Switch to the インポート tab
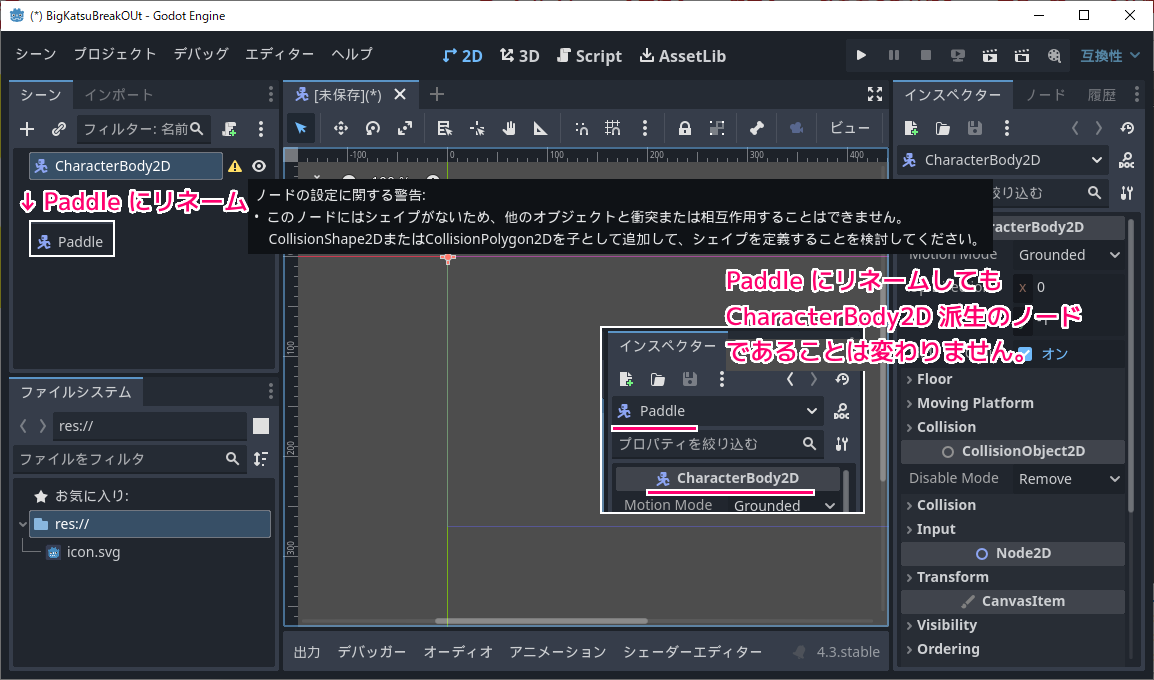The image size is (1154, 680). 118,95
